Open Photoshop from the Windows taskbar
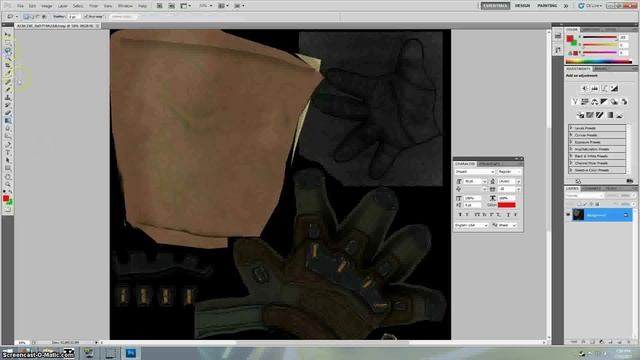This screenshot has width=640, height=360. point(131,353)
